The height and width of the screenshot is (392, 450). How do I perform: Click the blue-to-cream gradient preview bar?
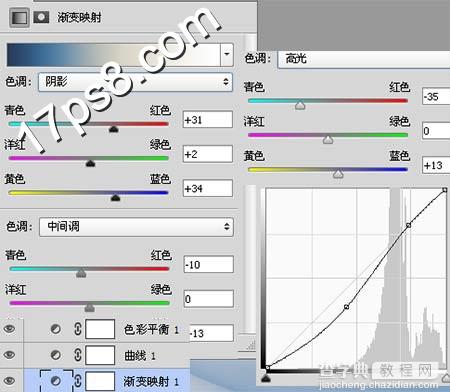(113, 54)
